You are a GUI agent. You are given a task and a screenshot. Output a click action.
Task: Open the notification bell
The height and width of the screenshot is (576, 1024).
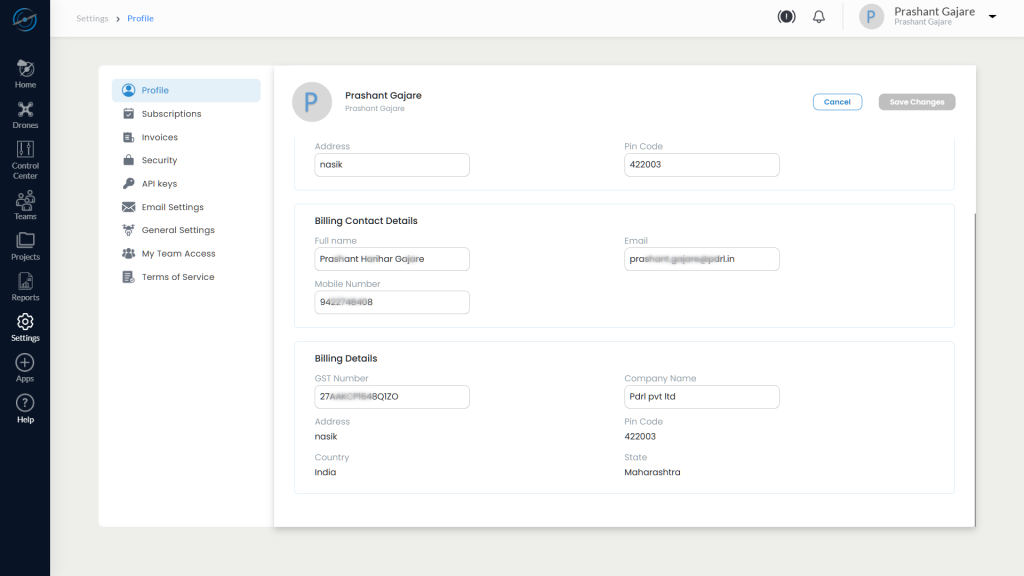coord(818,16)
